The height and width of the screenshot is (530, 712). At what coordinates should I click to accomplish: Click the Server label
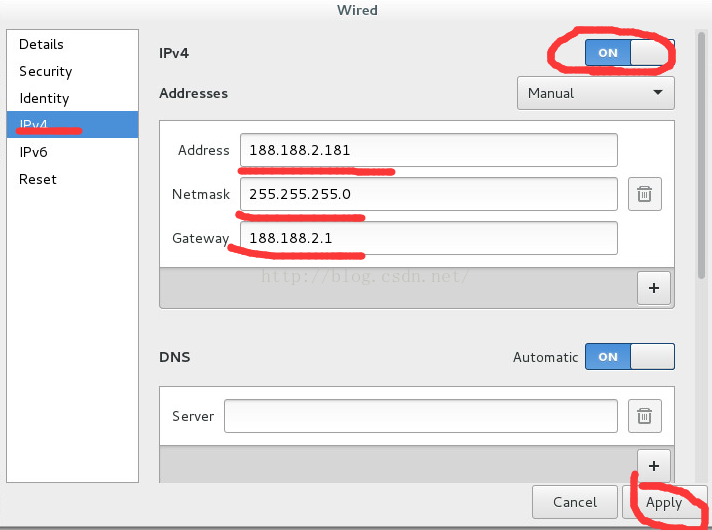point(193,416)
